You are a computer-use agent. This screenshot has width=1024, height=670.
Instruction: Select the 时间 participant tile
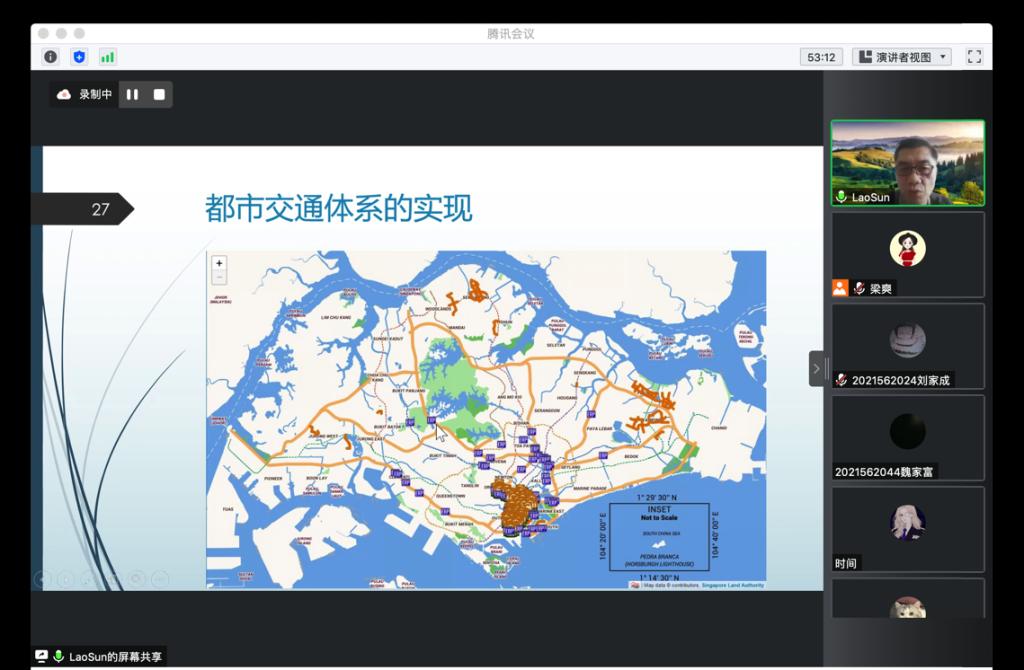click(x=907, y=529)
